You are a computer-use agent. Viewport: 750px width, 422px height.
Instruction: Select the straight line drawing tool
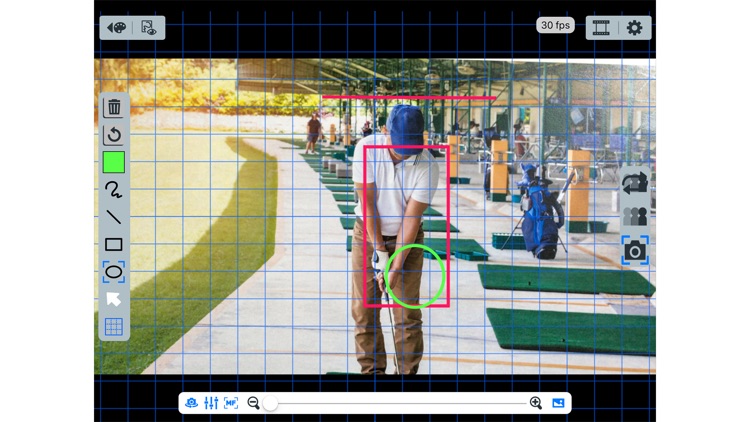pos(114,217)
